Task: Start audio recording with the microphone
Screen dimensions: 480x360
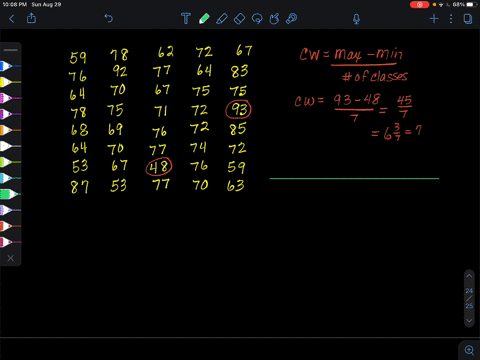Action: click(x=356, y=19)
